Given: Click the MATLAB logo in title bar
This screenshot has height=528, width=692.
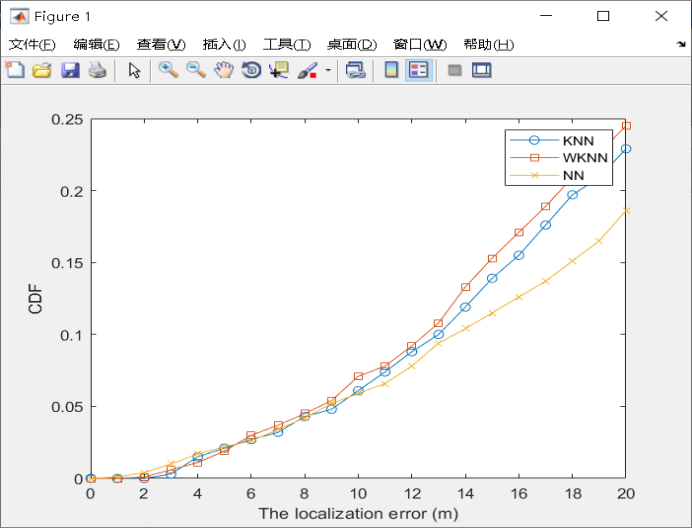Looking at the screenshot, I should coord(20,16).
